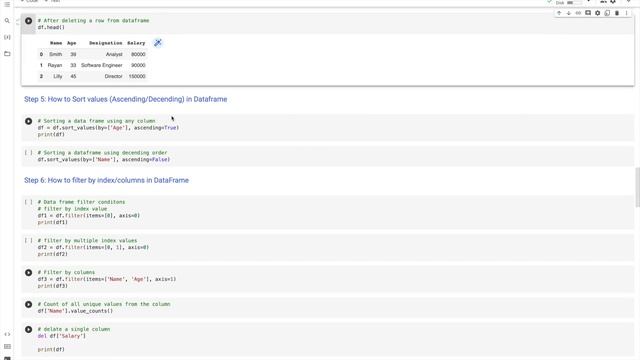
Task: Click into the df.head() code line
Action: (51, 27)
